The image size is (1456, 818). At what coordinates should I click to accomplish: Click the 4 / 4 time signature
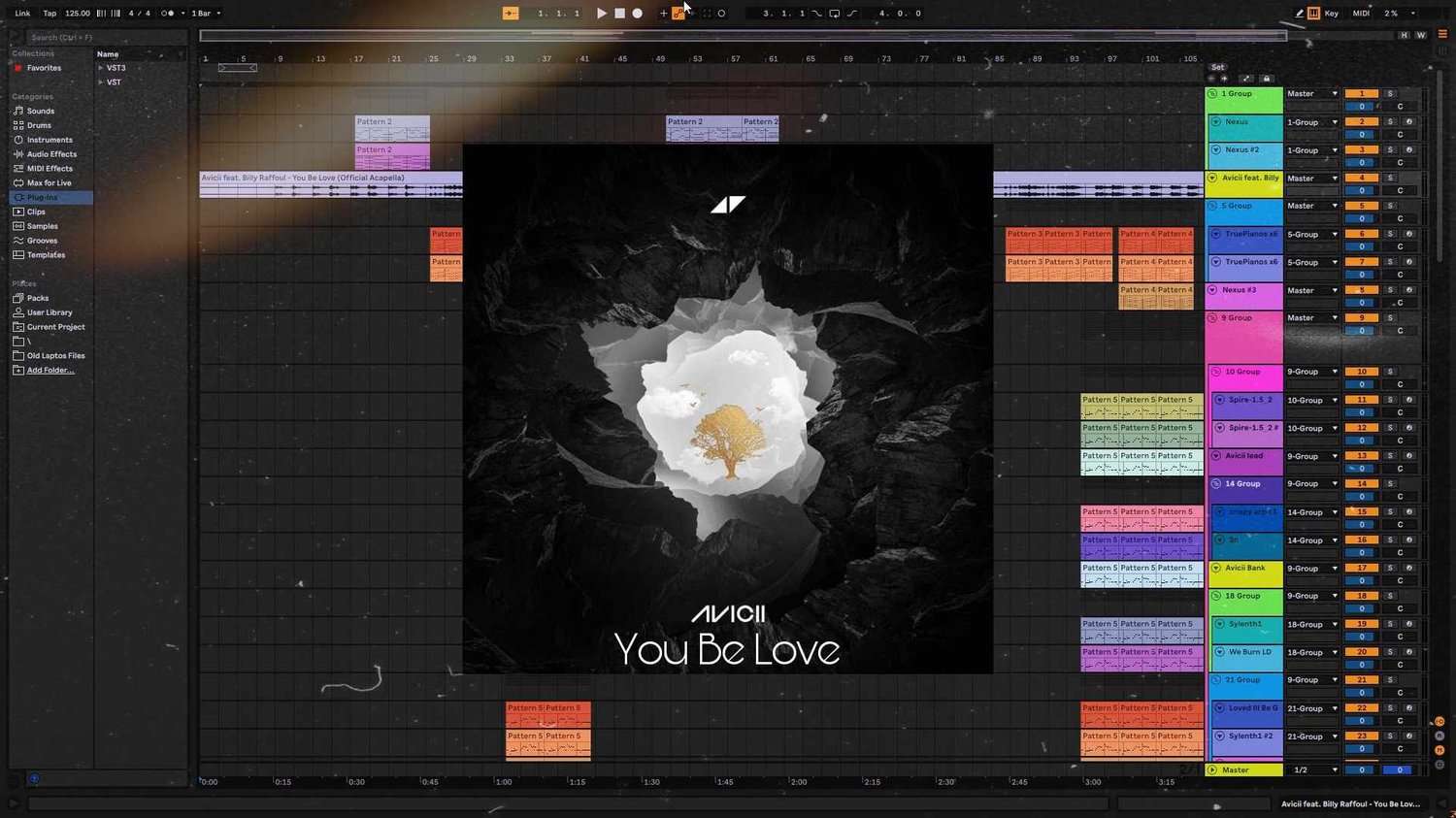pyautogui.click(x=141, y=14)
